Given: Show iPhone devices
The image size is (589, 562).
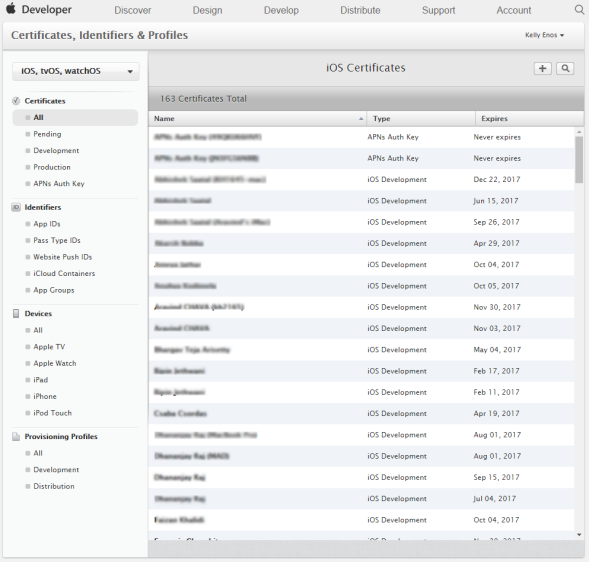Looking at the screenshot, I should pyautogui.click(x=45, y=396).
